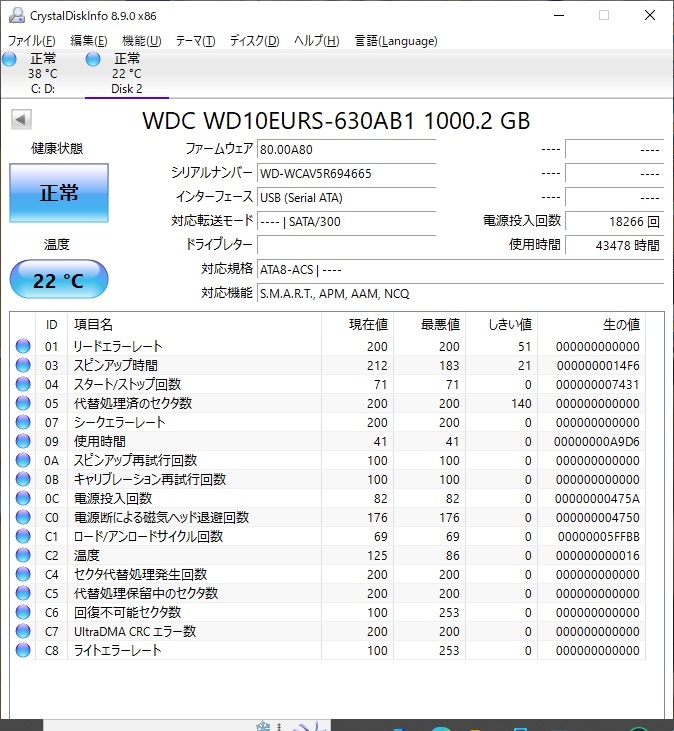
Task: Click raw value 0000000475A in 電源投入回数 row
Action: tap(597, 499)
